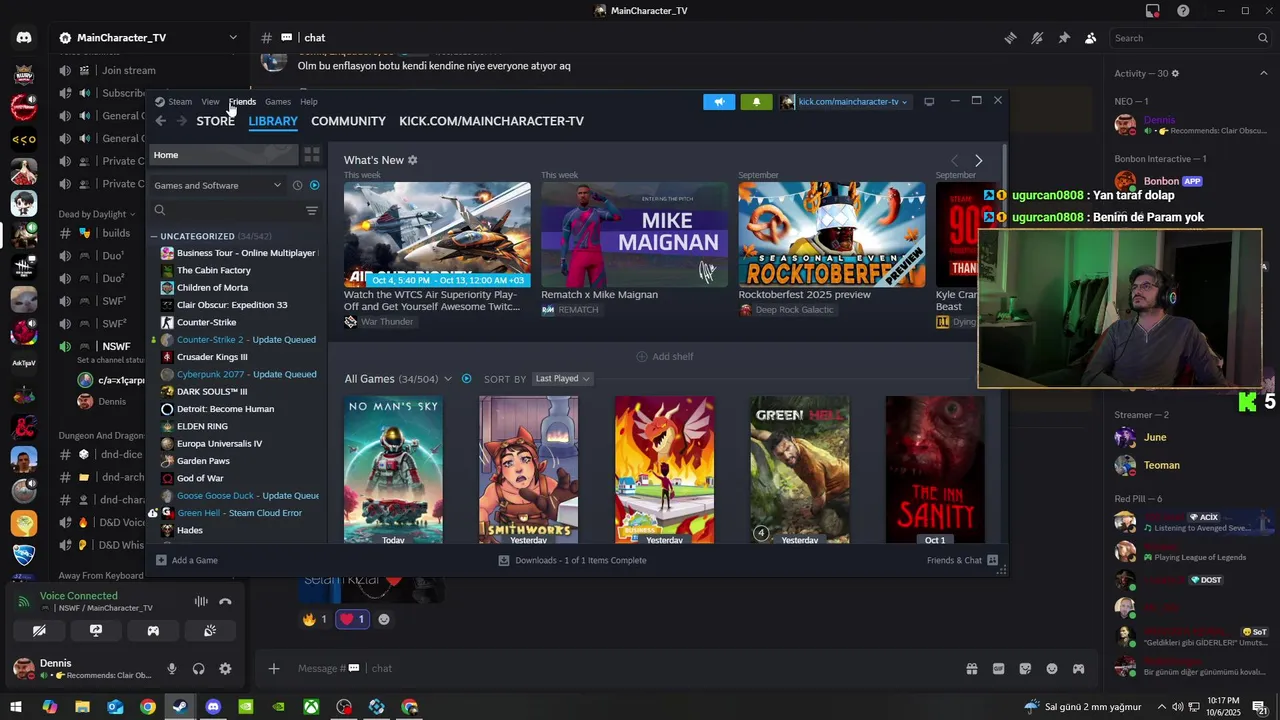The image size is (1280, 720).
Task: Open the Xbox app from the taskbar
Action: point(312,707)
